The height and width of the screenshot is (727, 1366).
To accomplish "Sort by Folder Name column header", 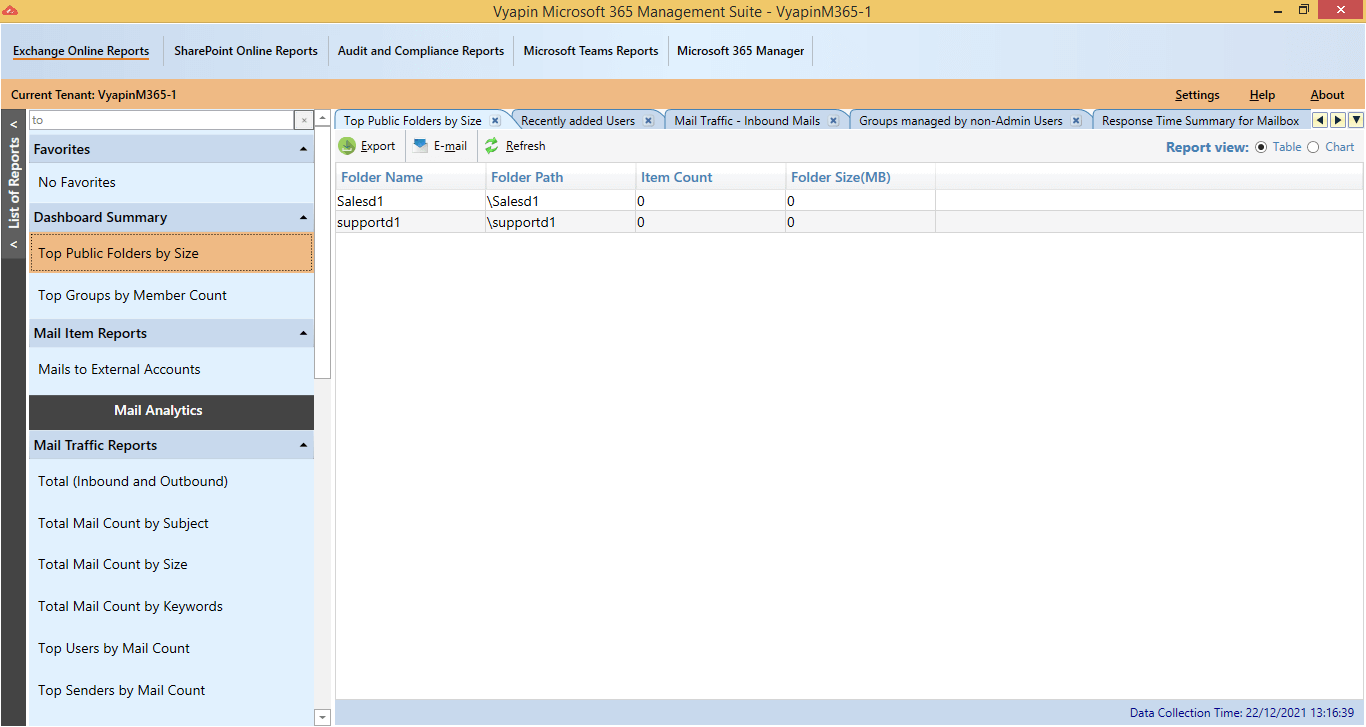I will click(411, 177).
